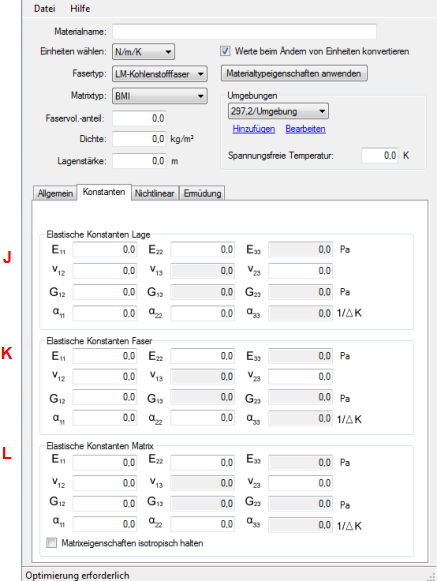
Task: Click E22 field in Elastische Konstanten Lage
Action: point(202,250)
